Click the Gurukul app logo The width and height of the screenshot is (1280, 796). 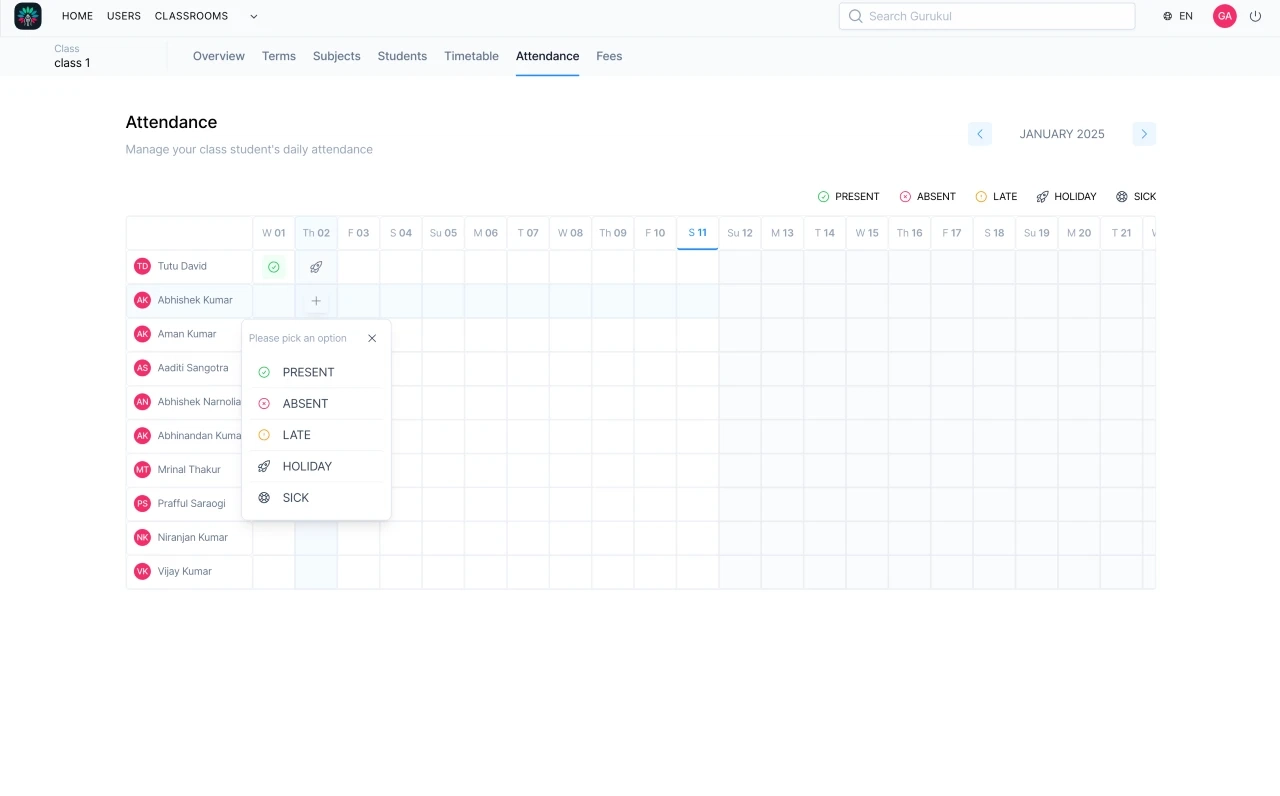click(x=28, y=16)
